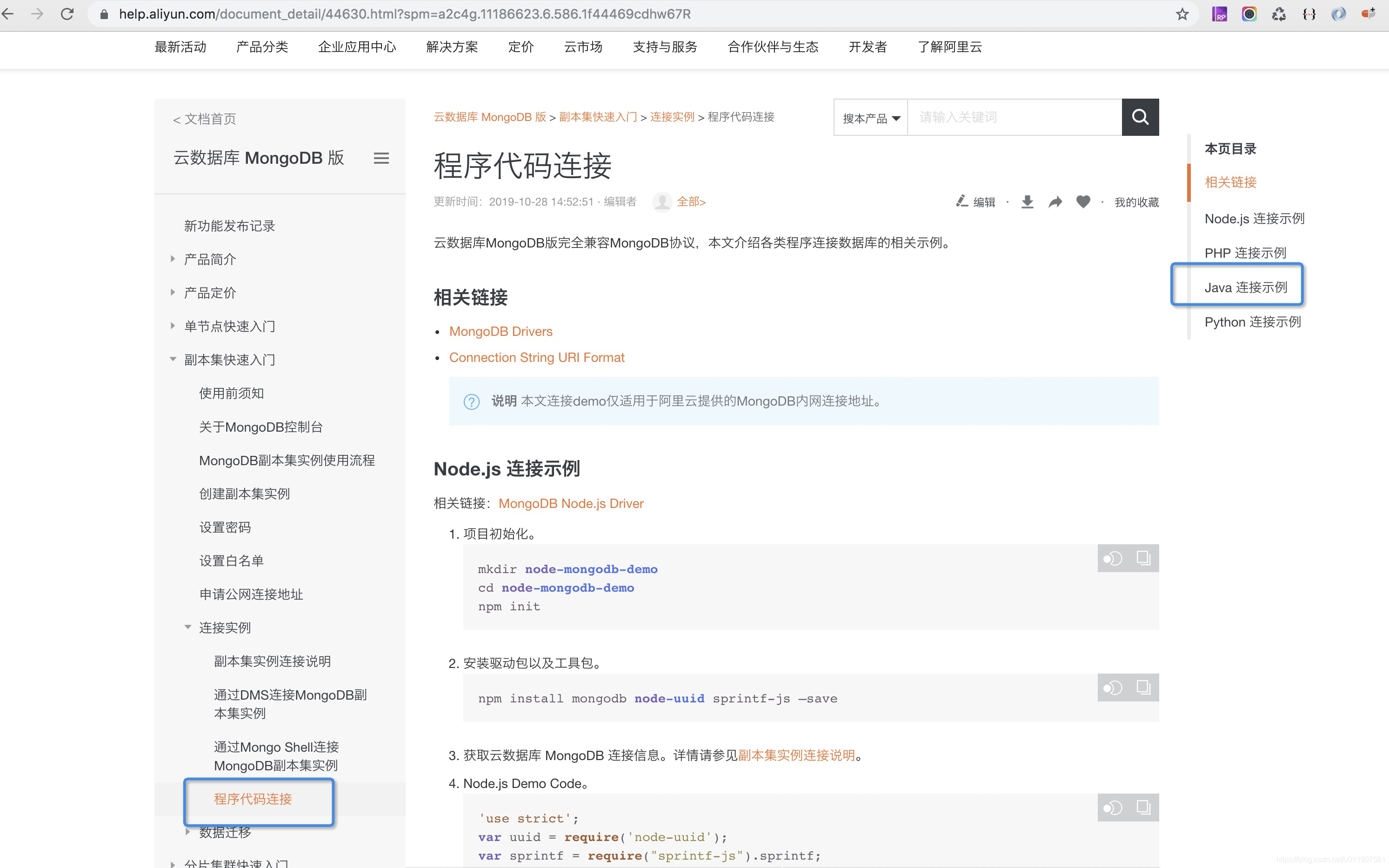Reload the page with refresh icon
Screen dimensions: 1389x868
pos(67,14)
